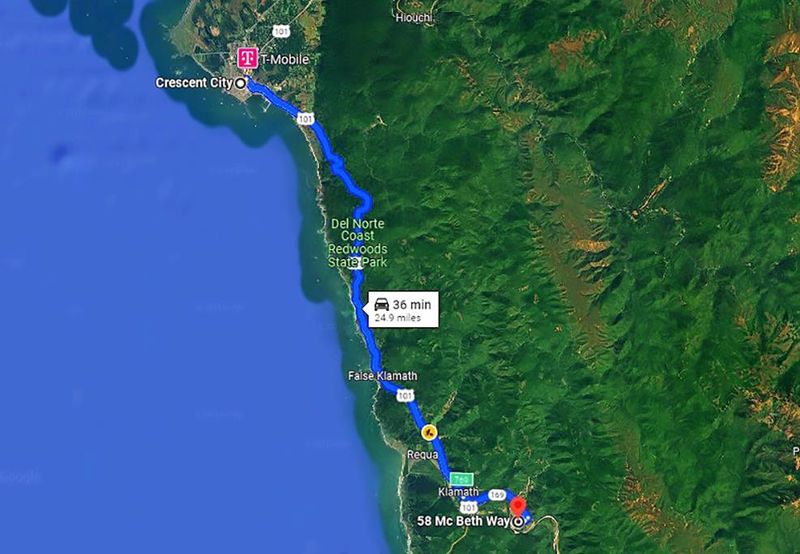The width and height of the screenshot is (800, 554).
Task: Open the yellow road work warning icon
Action: click(x=429, y=433)
